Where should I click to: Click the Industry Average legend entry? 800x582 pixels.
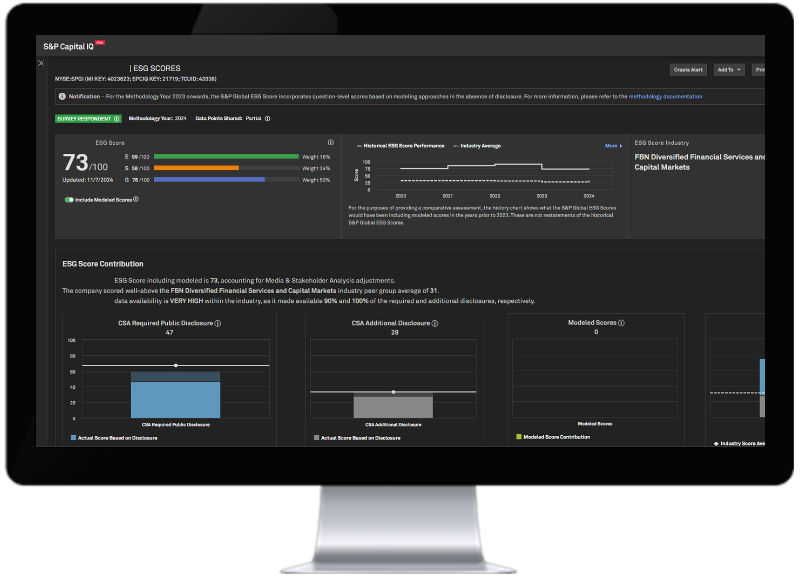[477, 146]
